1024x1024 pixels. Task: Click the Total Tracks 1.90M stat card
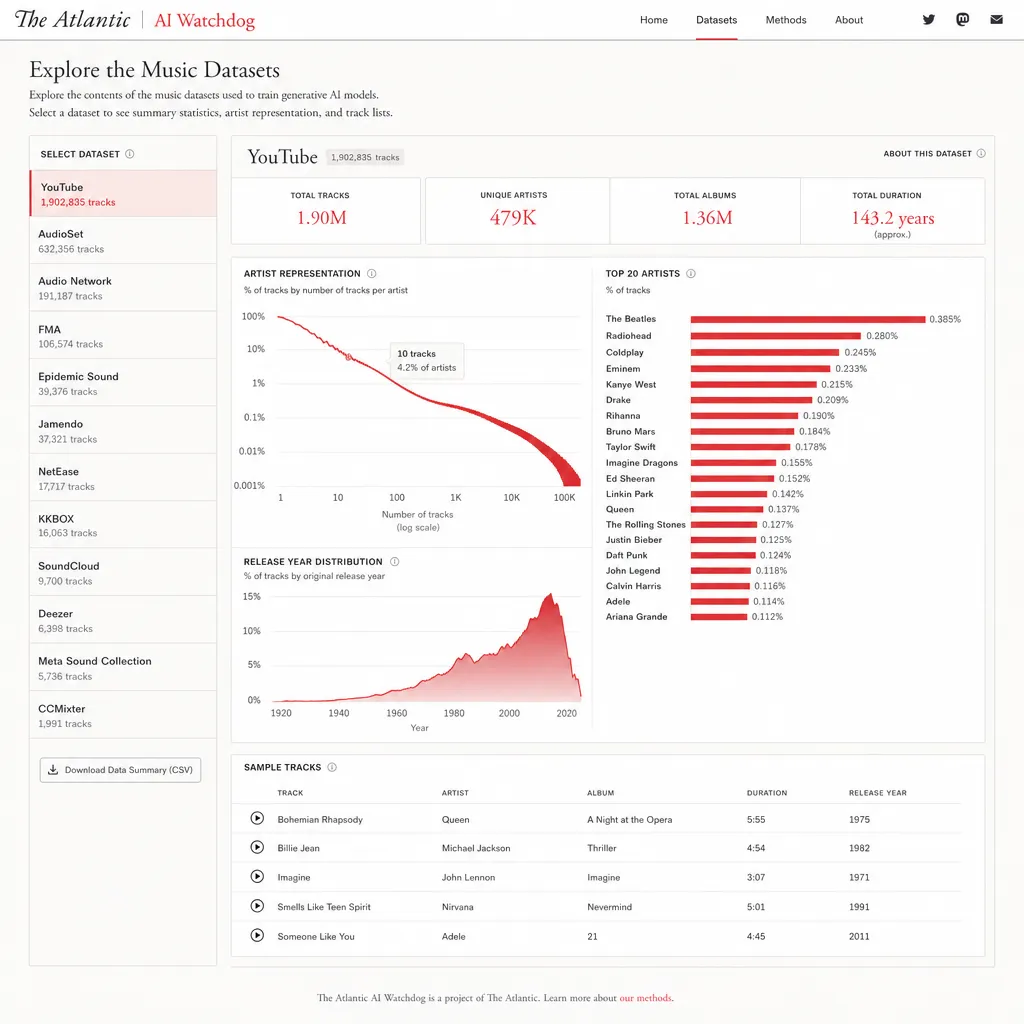click(326, 211)
